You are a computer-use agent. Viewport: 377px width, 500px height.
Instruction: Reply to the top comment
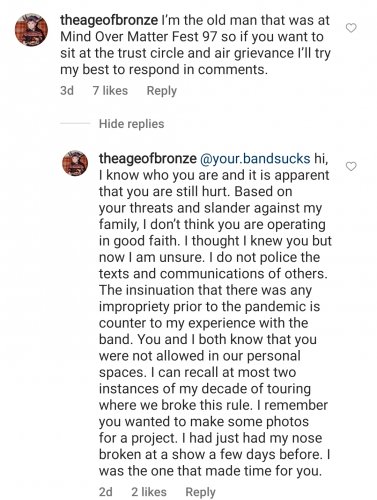(162, 91)
